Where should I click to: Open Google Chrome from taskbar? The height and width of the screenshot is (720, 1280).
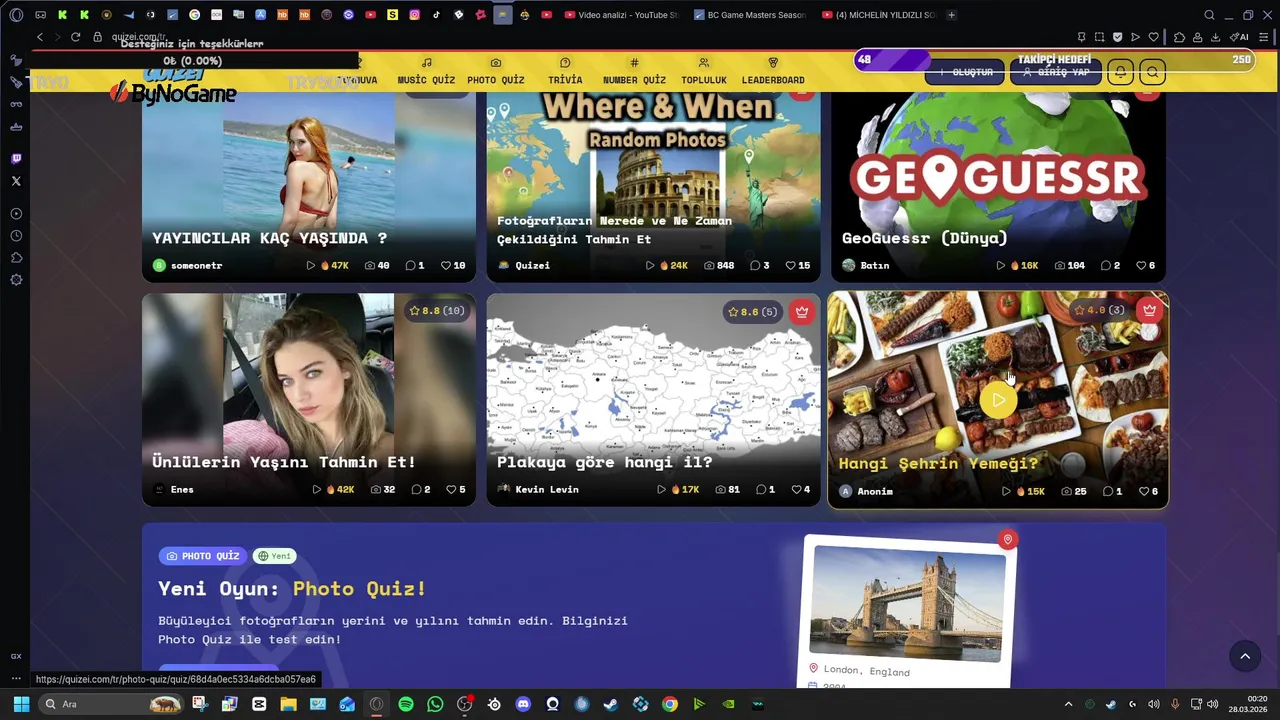pos(670,704)
